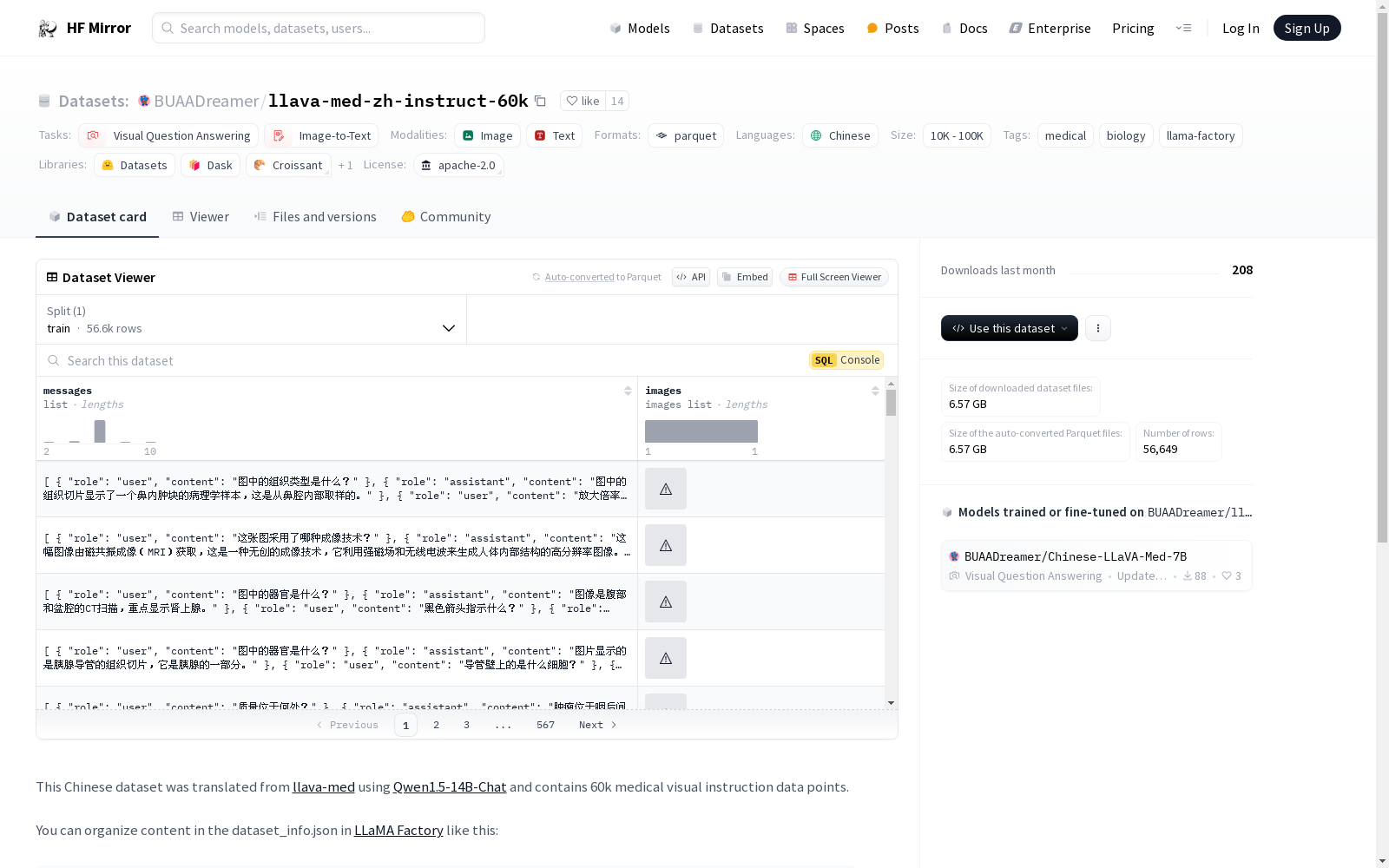
Task: Switch to the Community tab
Action: pos(446,216)
